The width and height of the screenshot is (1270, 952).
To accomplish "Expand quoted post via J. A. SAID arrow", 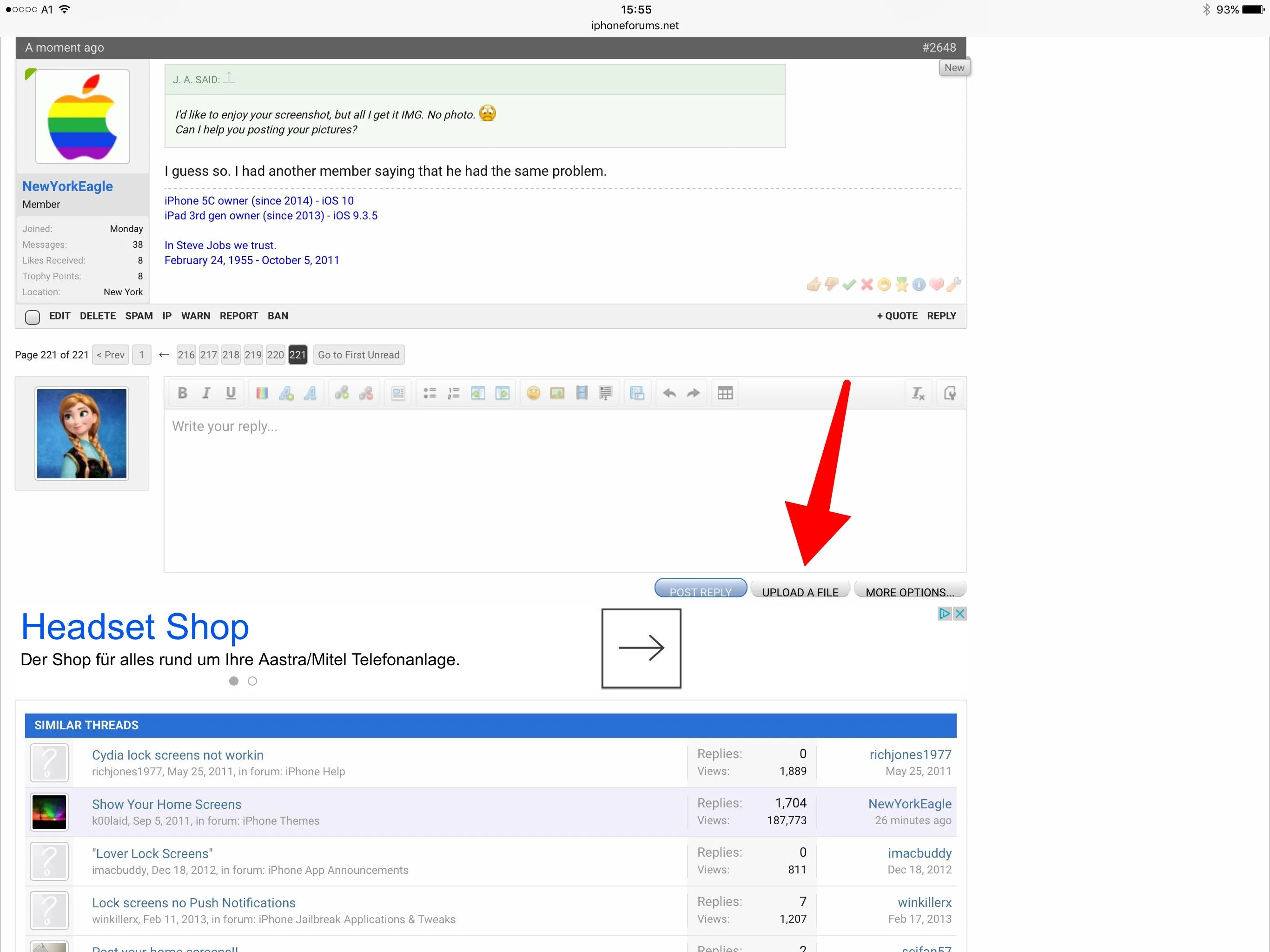I will pos(229,78).
